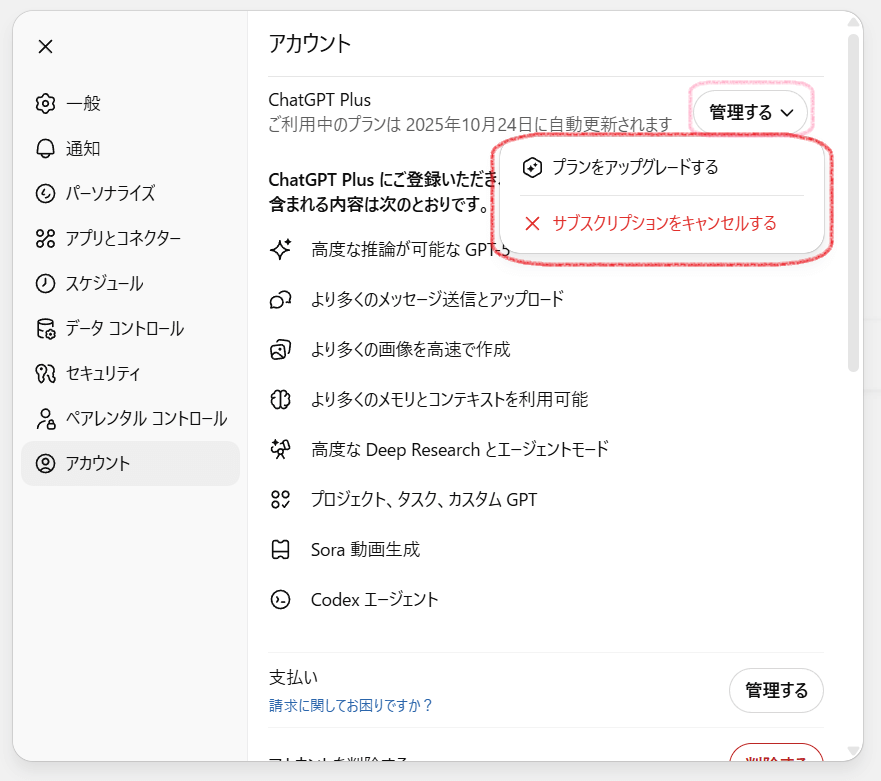
Task: Collapse the 管理する plan dropdown
Action: 750,112
